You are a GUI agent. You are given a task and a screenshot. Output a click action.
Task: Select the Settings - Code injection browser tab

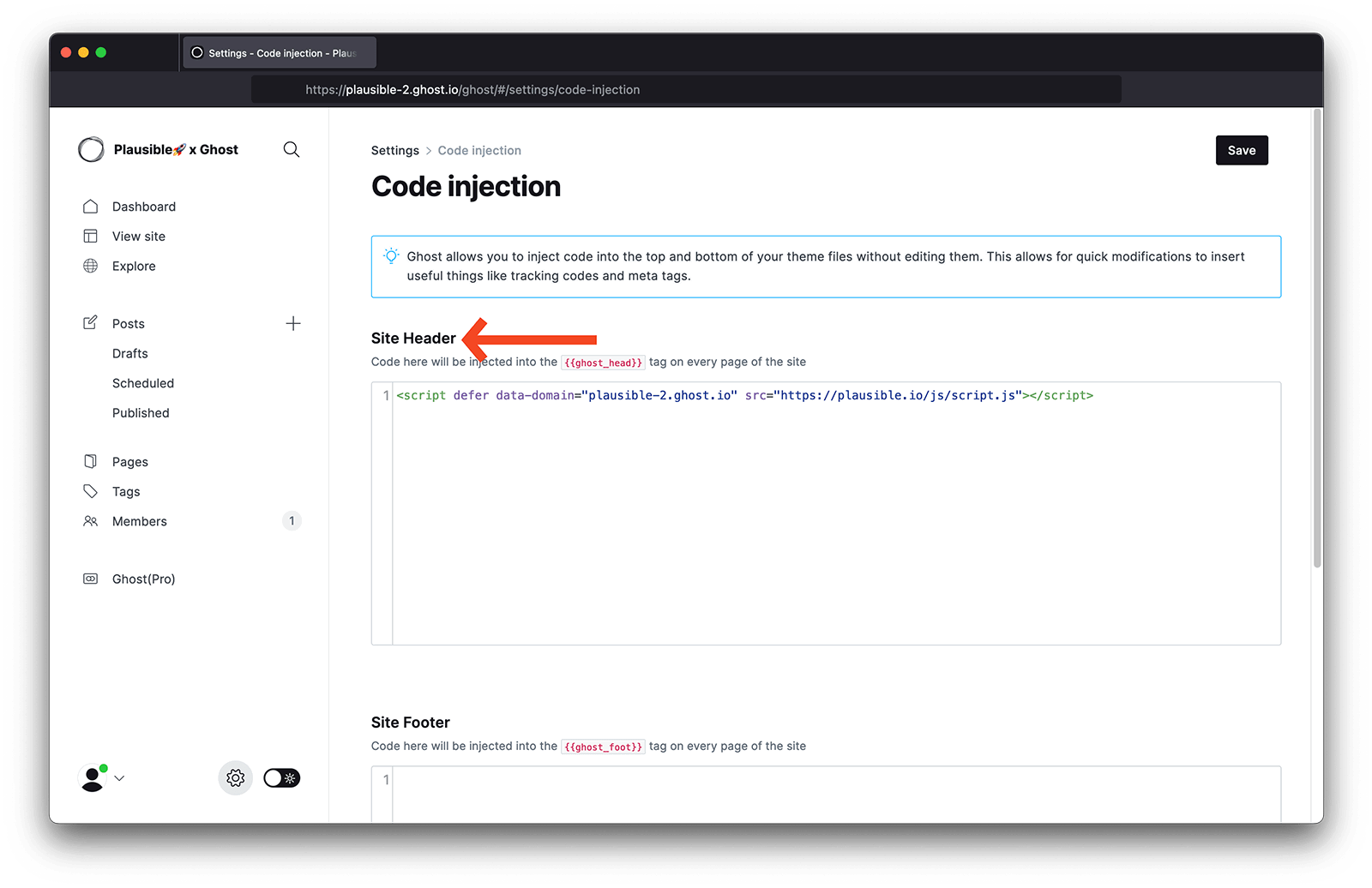[280, 53]
